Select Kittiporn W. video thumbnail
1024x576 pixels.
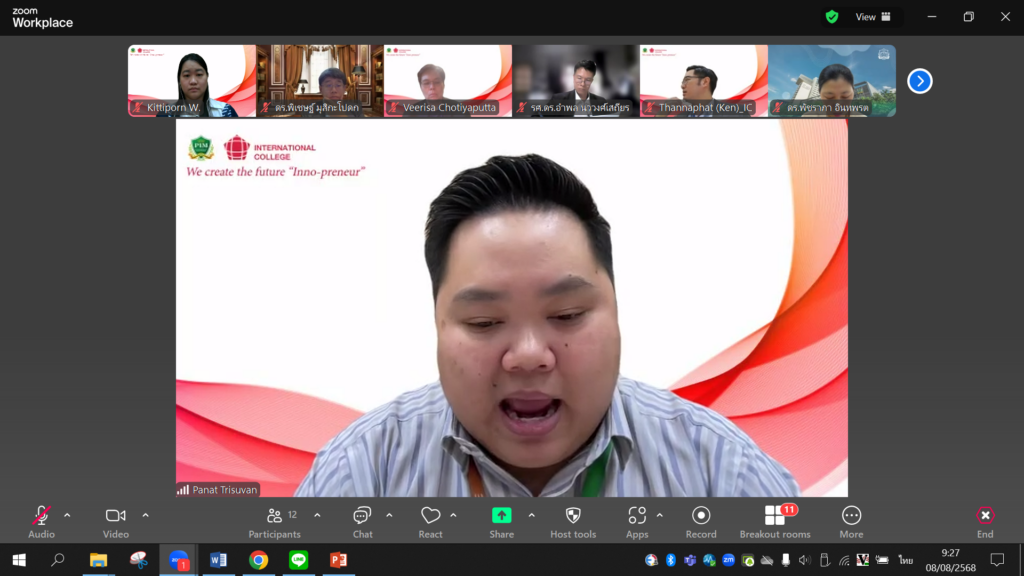pos(192,81)
